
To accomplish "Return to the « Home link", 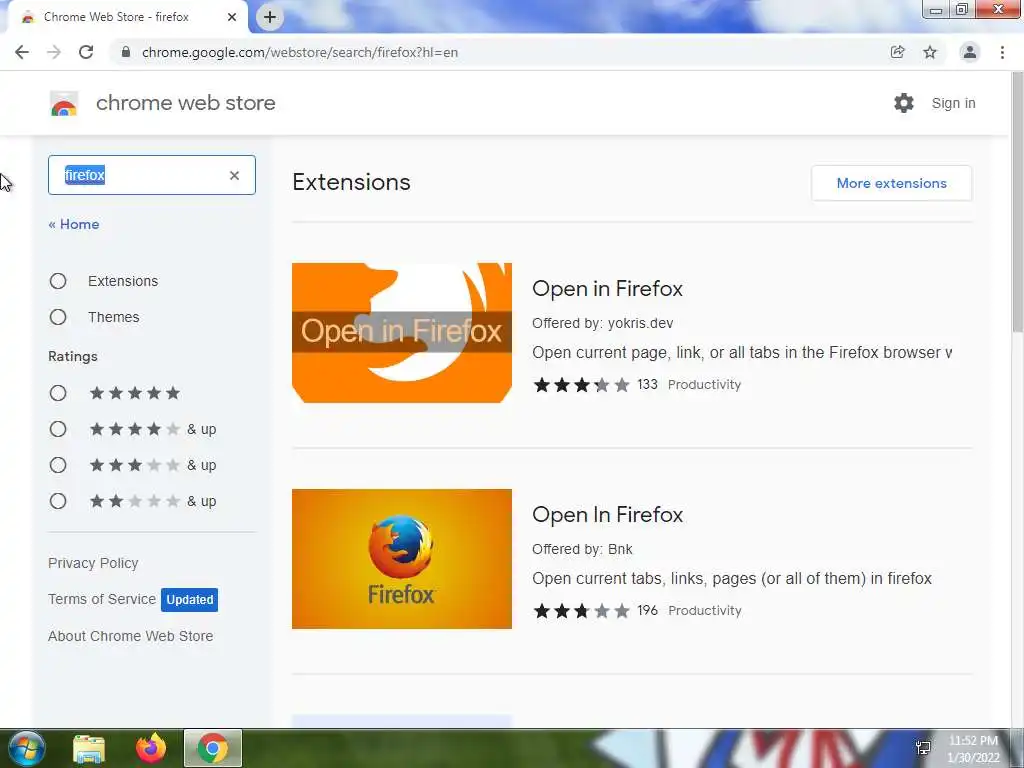I will click(x=74, y=224).
